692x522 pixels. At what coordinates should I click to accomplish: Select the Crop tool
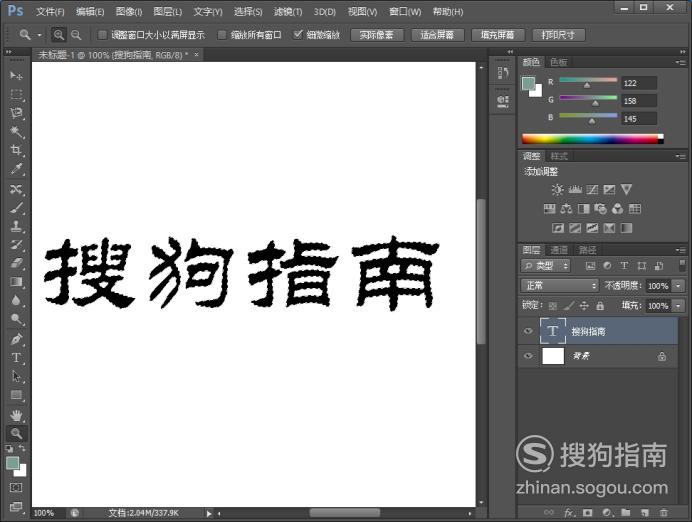[x=16, y=150]
